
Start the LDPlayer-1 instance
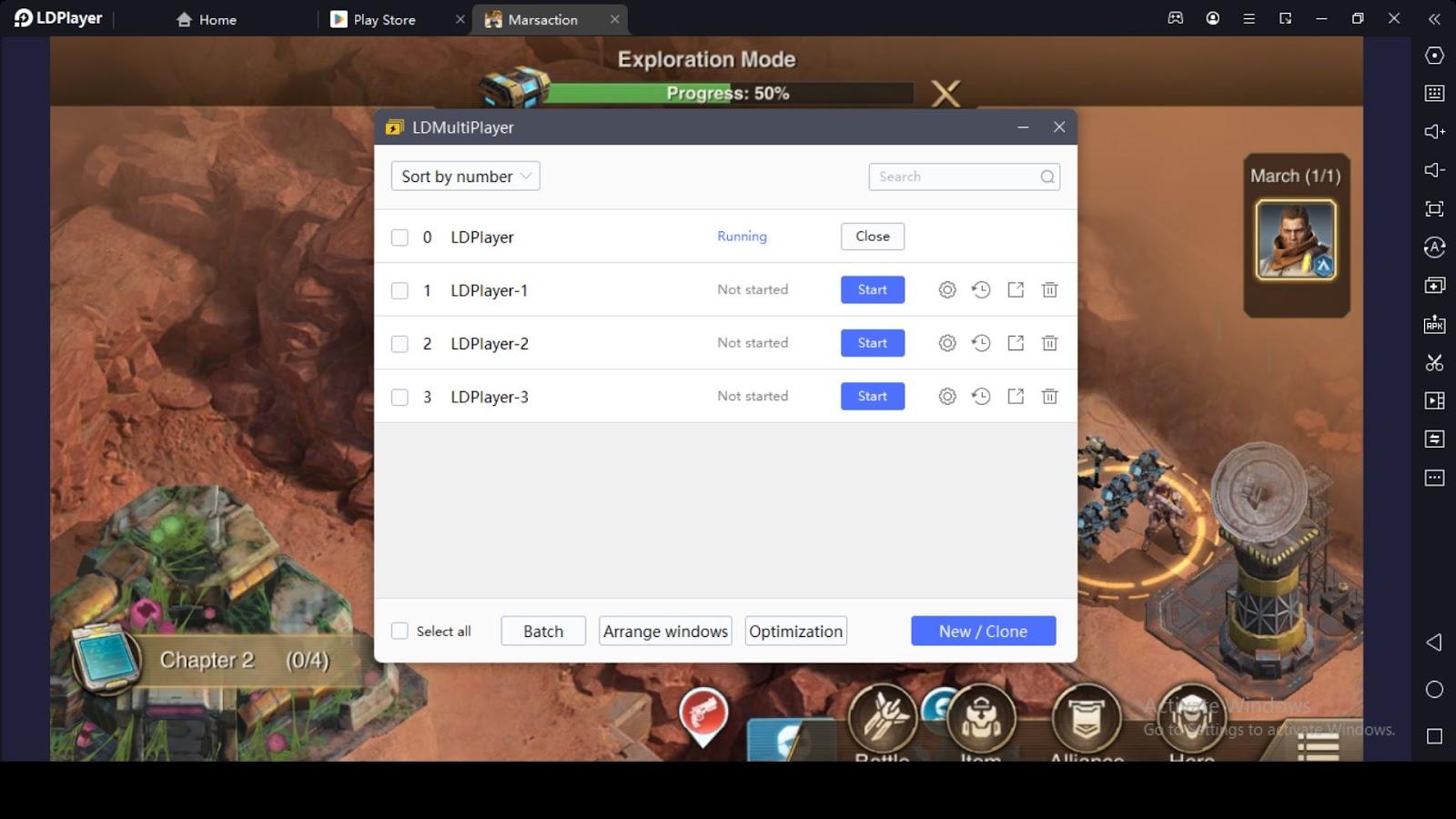(872, 289)
